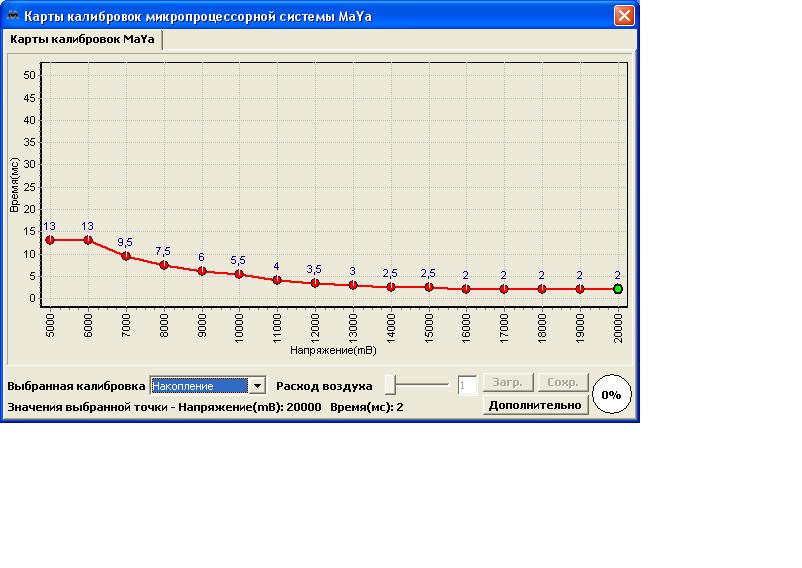Click the 9,5 value label above the curve
802x568 pixels.
(125, 242)
